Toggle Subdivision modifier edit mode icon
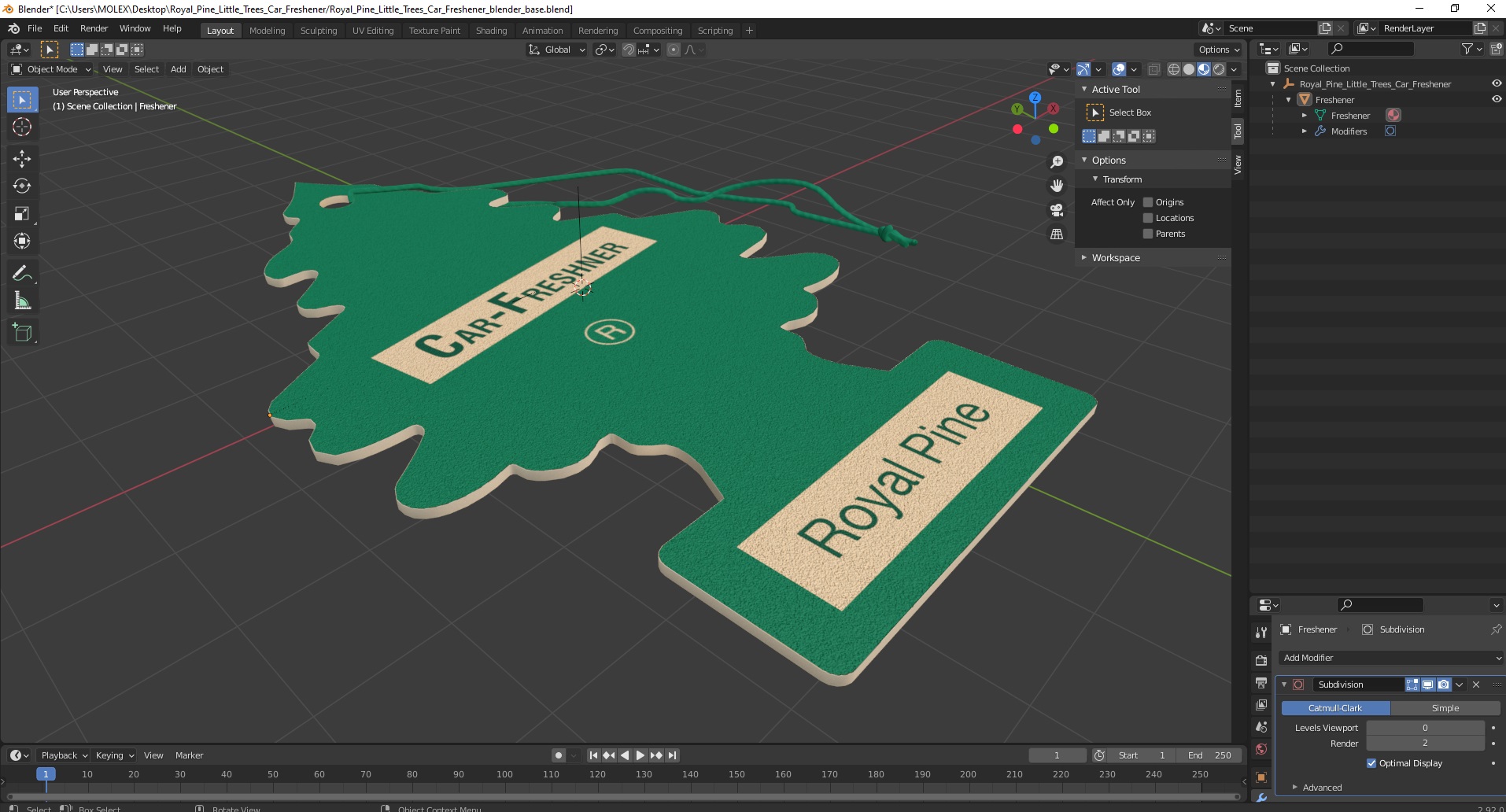Viewport: 1506px width, 812px height. click(1412, 685)
